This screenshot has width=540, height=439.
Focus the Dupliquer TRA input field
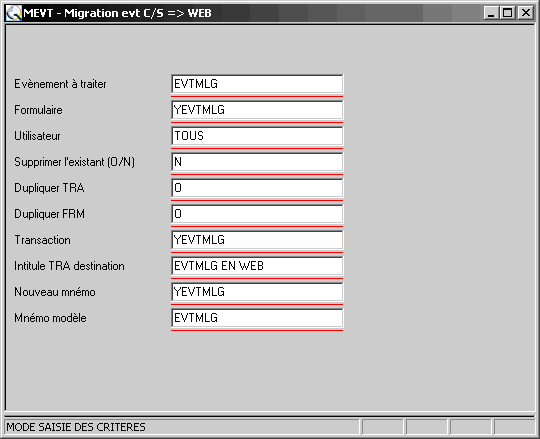257,188
